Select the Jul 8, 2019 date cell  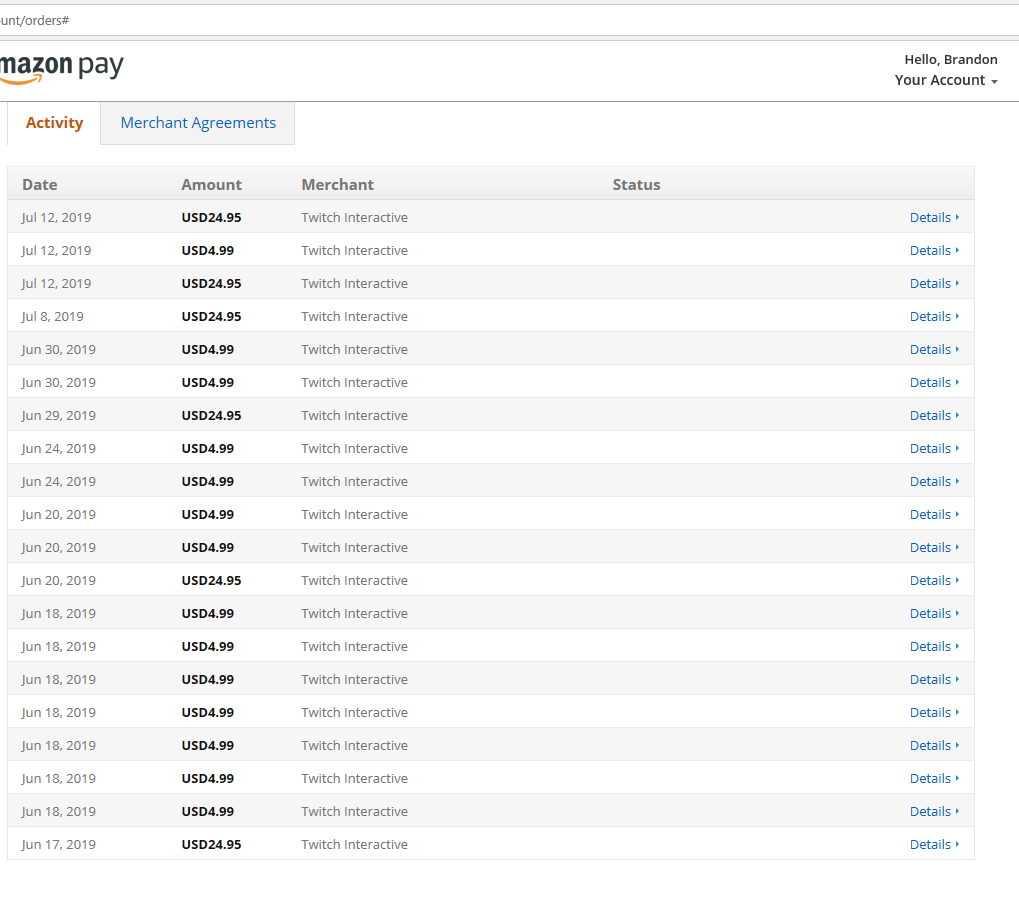click(x=53, y=316)
